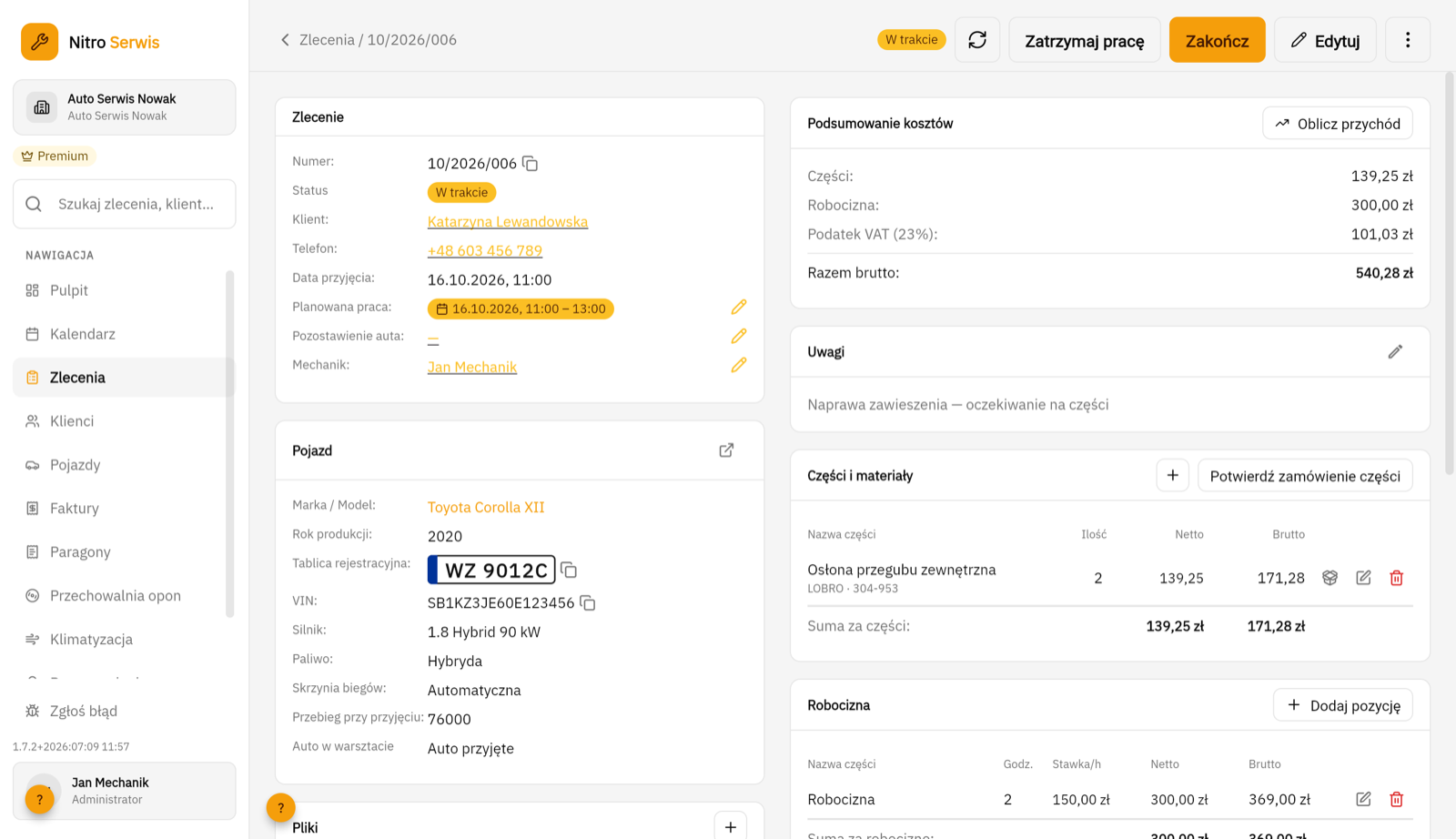This screenshot has width=1456, height=839.
Task: Finish the order with Zakończ
Action: 1218,40
